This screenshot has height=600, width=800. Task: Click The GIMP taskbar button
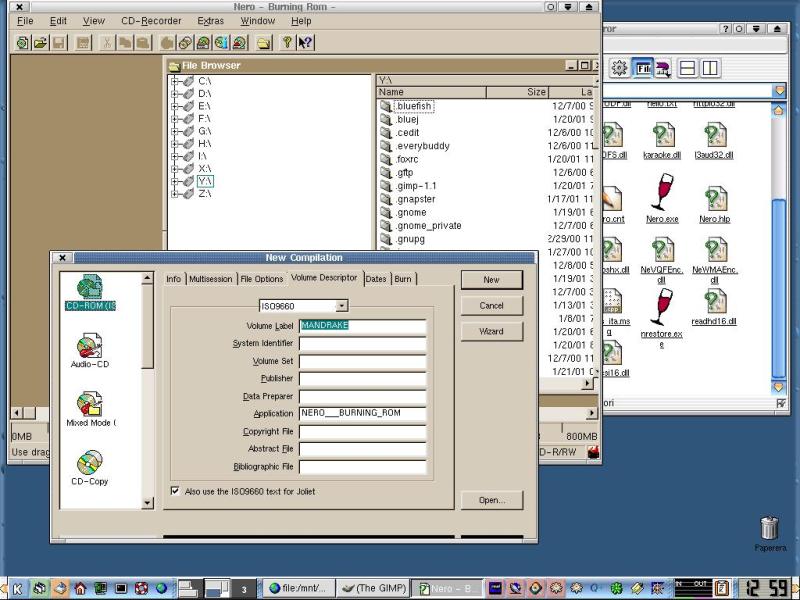[373, 588]
